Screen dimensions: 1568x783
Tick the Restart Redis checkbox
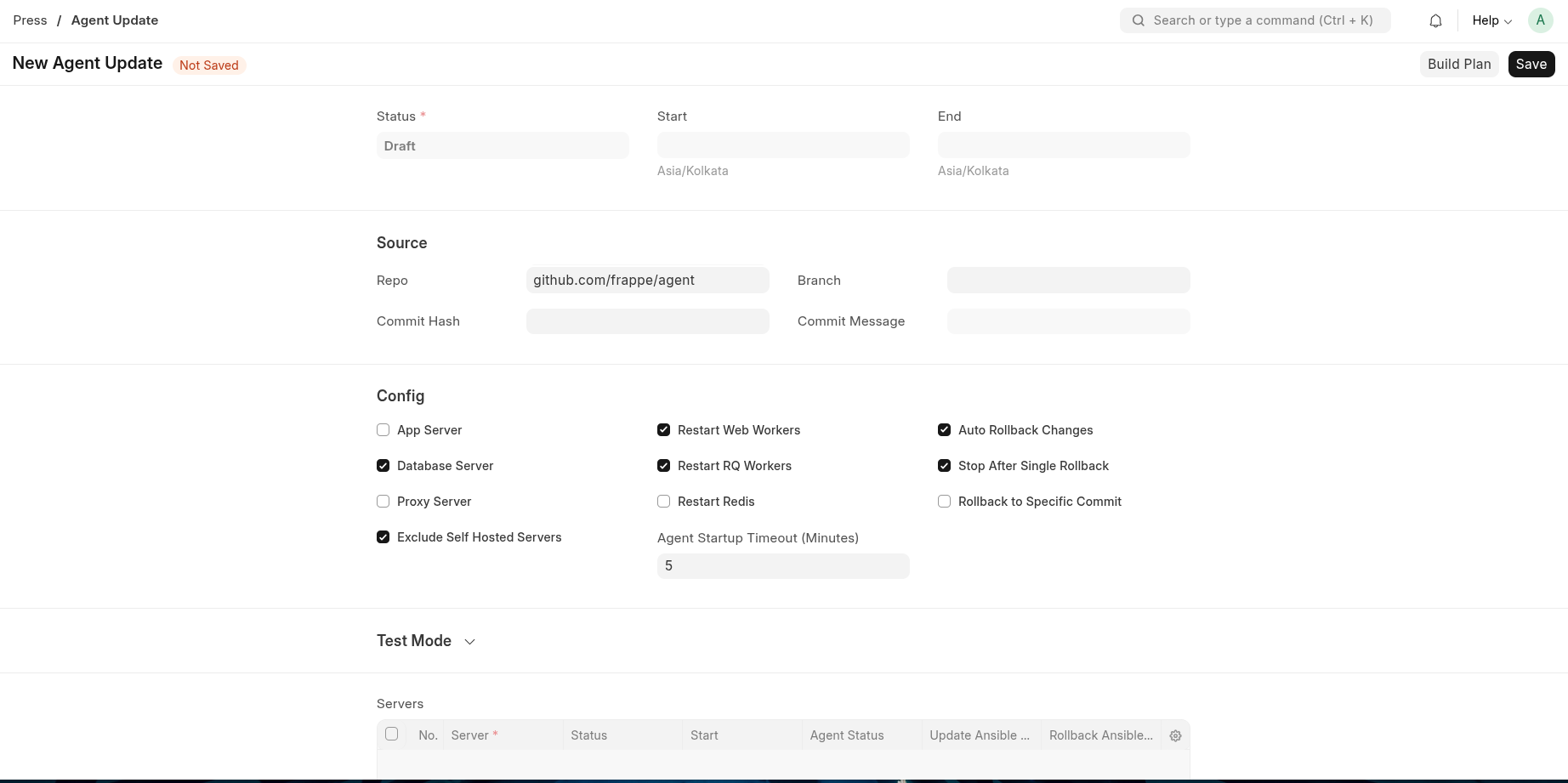coord(664,502)
